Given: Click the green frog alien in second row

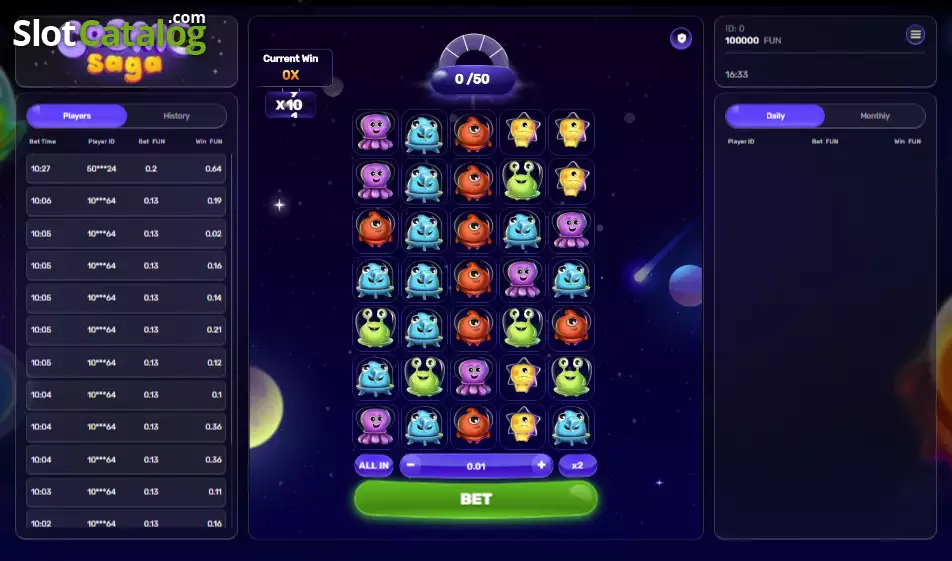Looking at the screenshot, I should point(522,181).
